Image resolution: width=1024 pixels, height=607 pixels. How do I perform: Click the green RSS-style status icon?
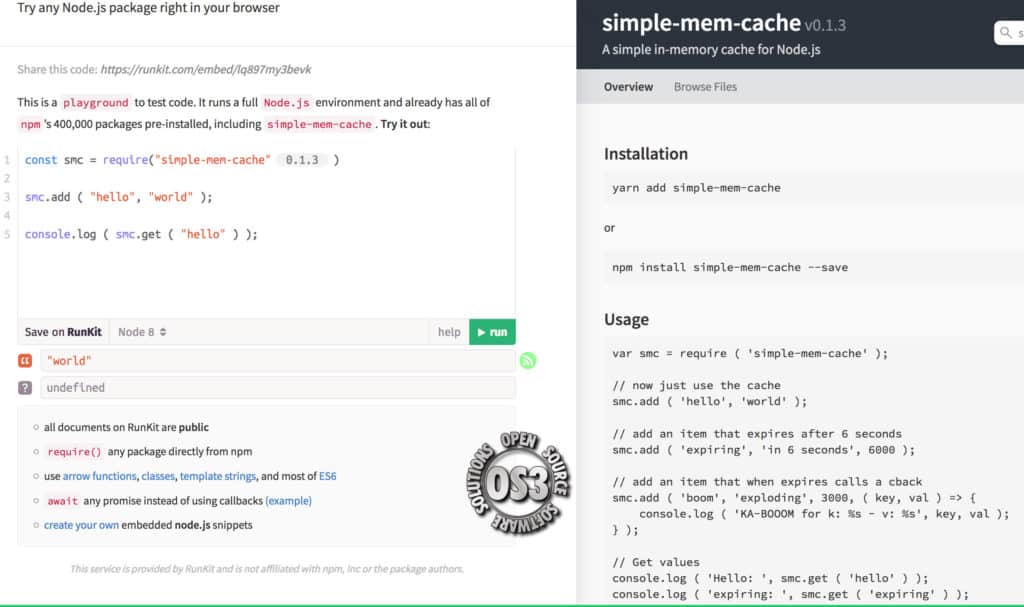tap(528, 360)
